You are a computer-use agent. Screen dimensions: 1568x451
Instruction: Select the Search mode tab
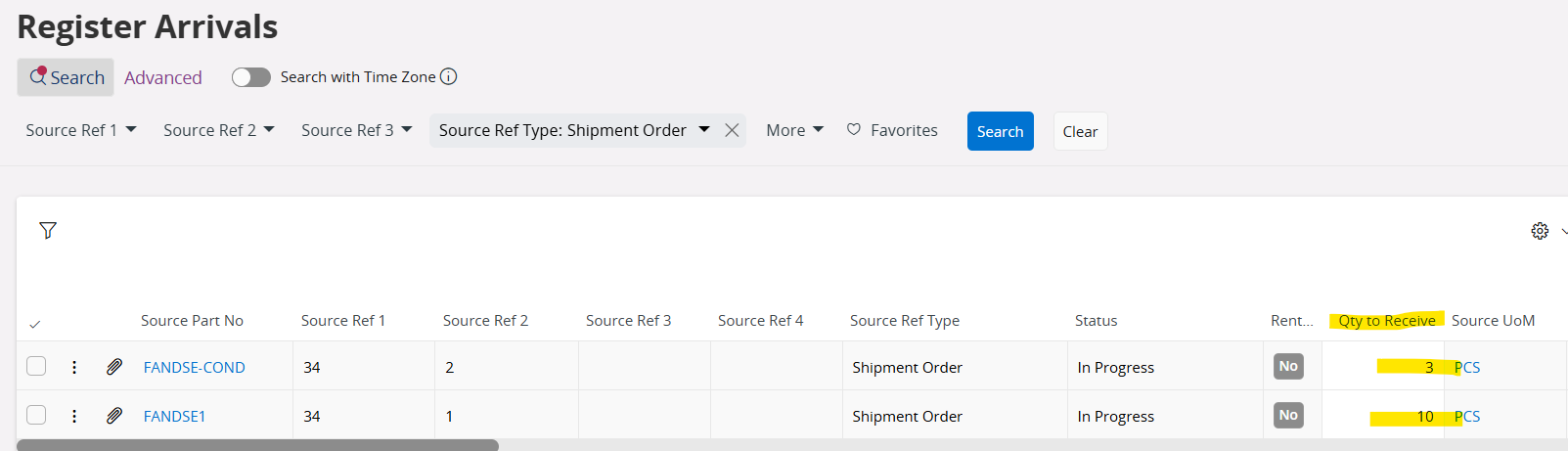tap(66, 77)
